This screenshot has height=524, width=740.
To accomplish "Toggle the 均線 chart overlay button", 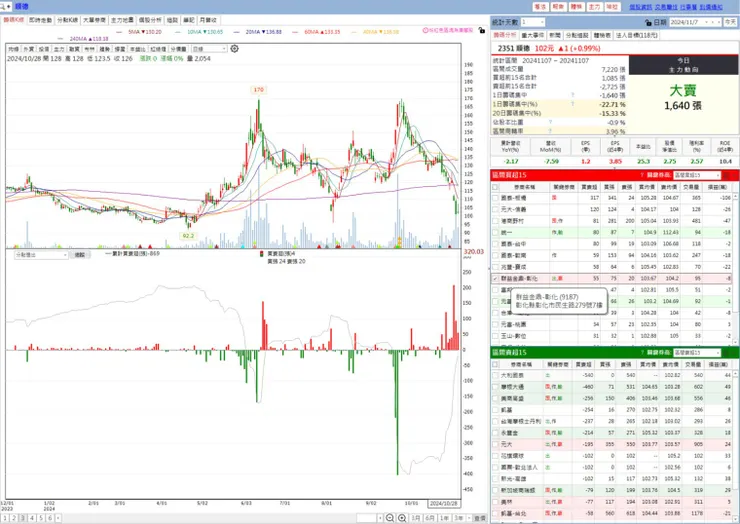I will [13, 49].
